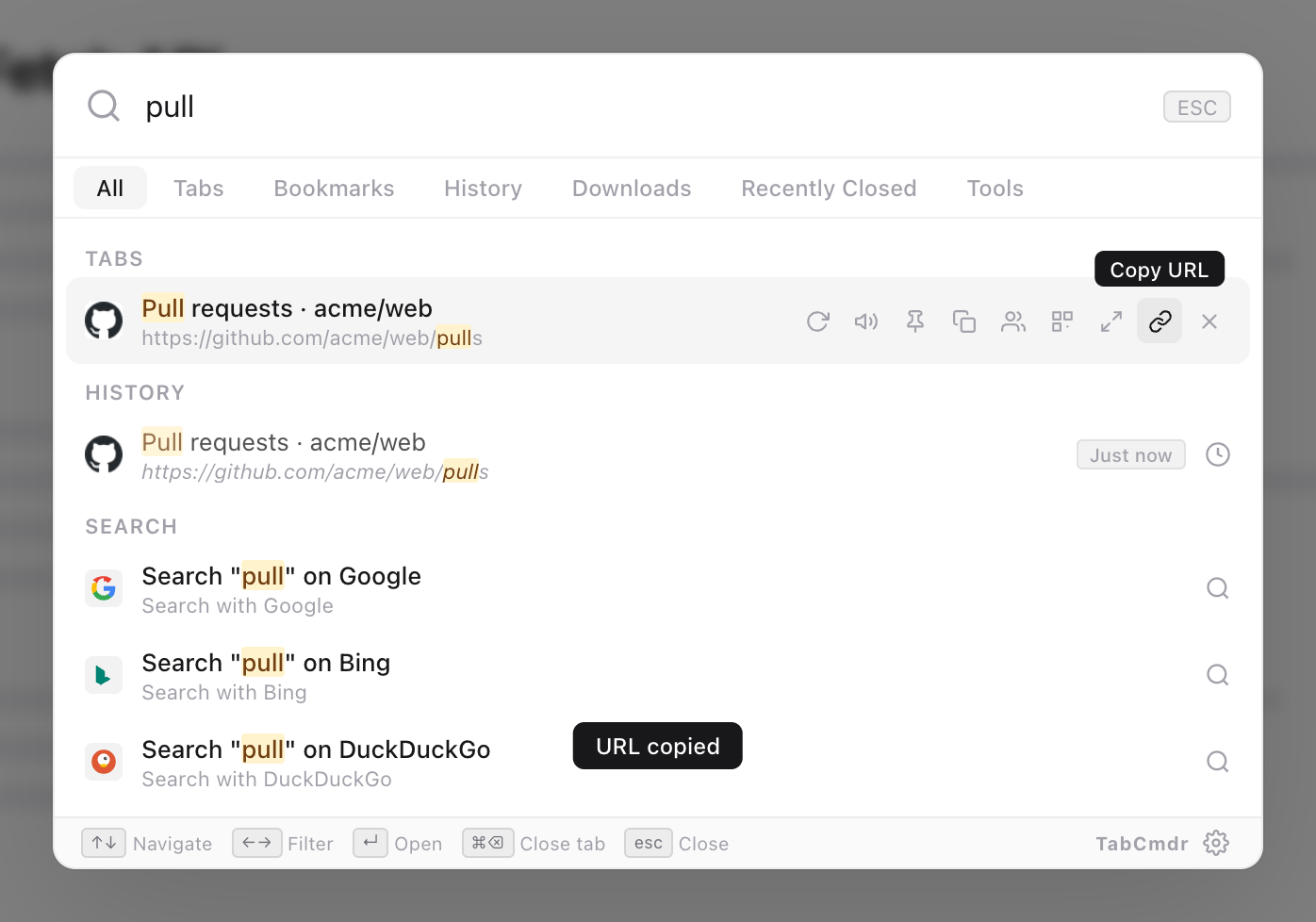Switch to Recently Closed filter
Image resolution: width=1316 pixels, height=922 pixels.
[829, 188]
